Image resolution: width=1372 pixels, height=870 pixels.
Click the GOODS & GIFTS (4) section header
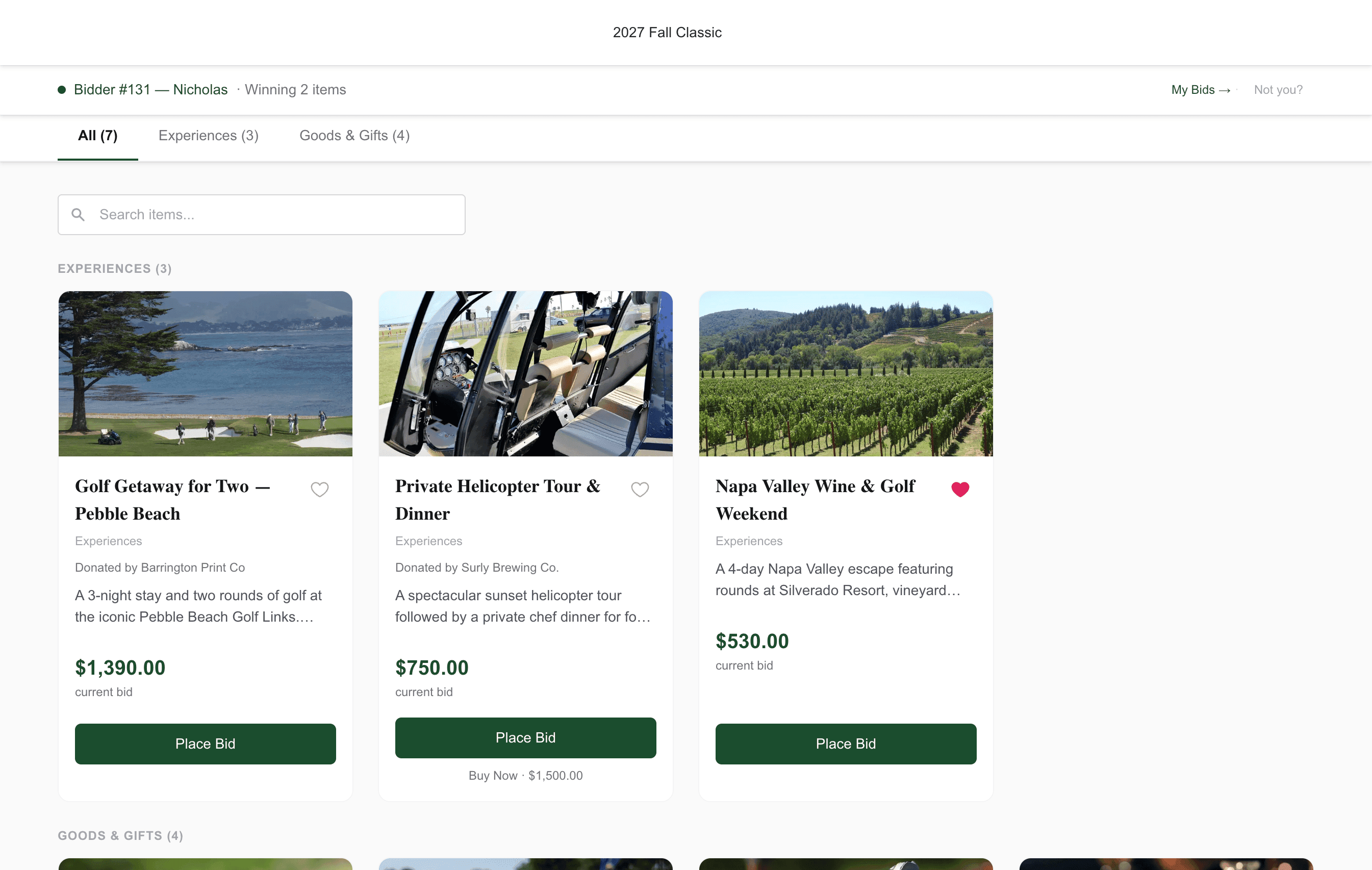coord(120,835)
